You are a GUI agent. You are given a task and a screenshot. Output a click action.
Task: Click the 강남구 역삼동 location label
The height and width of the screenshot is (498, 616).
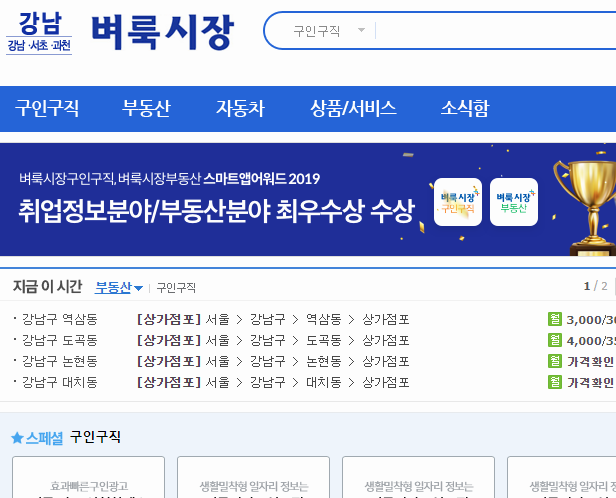tap(59, 319)
